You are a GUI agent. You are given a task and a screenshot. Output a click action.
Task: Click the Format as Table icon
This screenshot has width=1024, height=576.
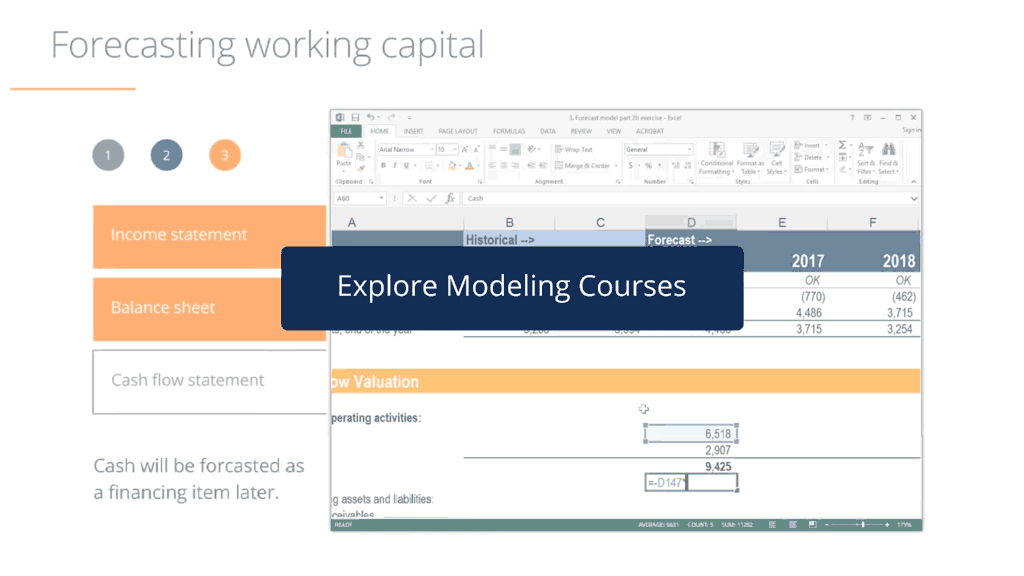pyautogui.click(x=751, y=149)
